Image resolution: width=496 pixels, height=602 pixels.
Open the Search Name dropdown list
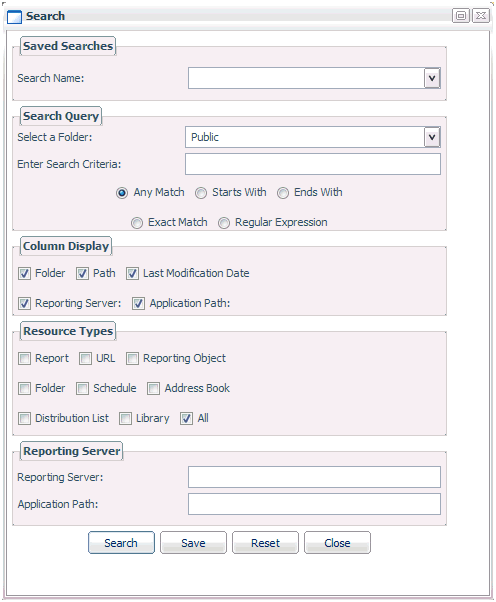click(x=432, y=78)
